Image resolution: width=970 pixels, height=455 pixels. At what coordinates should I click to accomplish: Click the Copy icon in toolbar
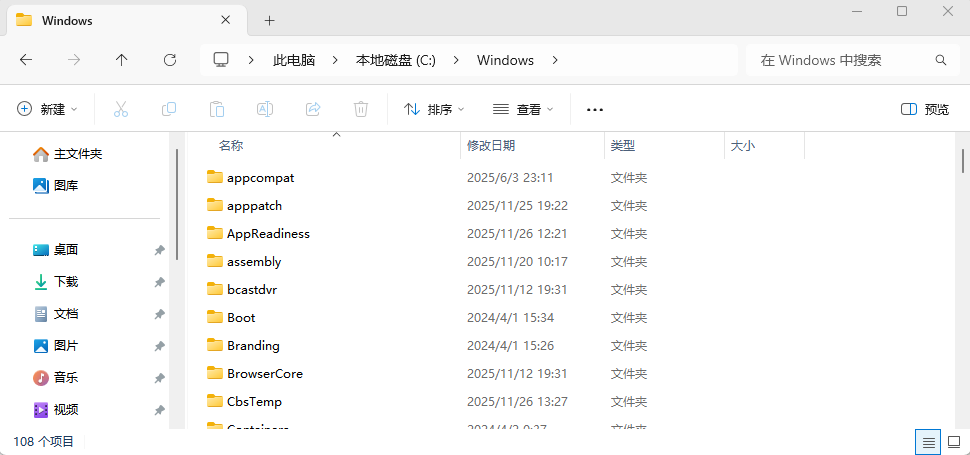pos(169,109)
